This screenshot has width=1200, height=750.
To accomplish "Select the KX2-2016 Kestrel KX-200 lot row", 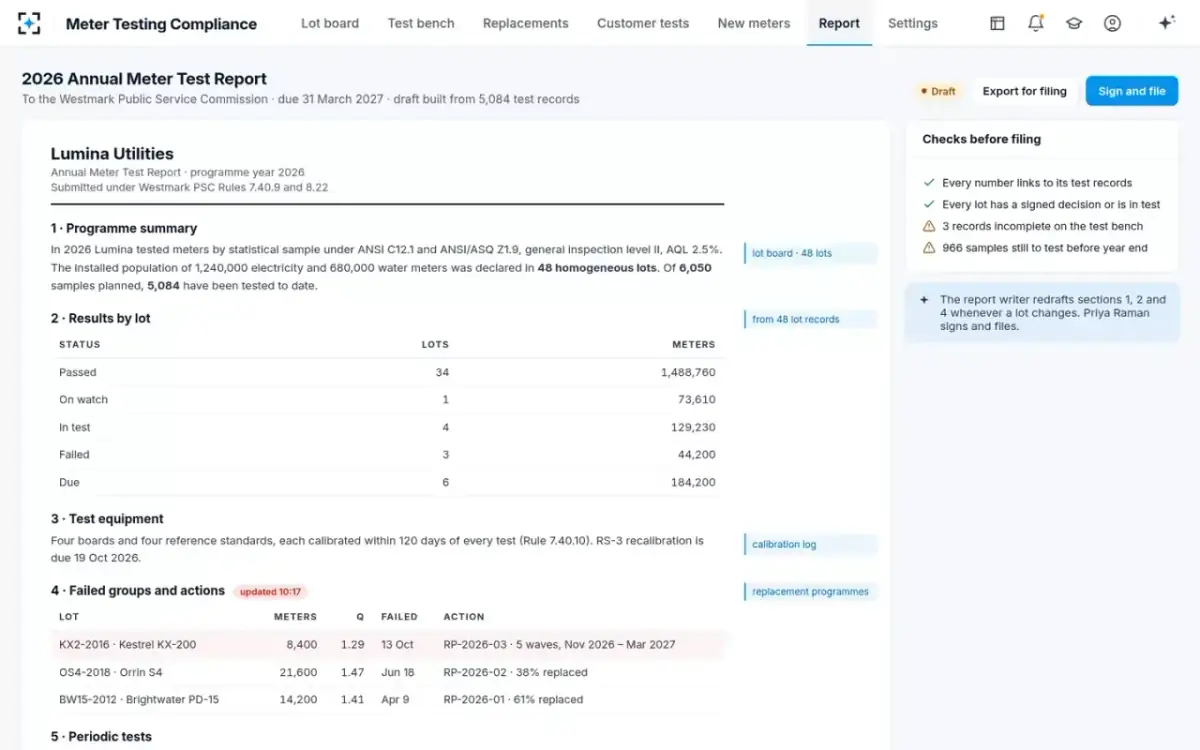I will click(x=388, y=645).
